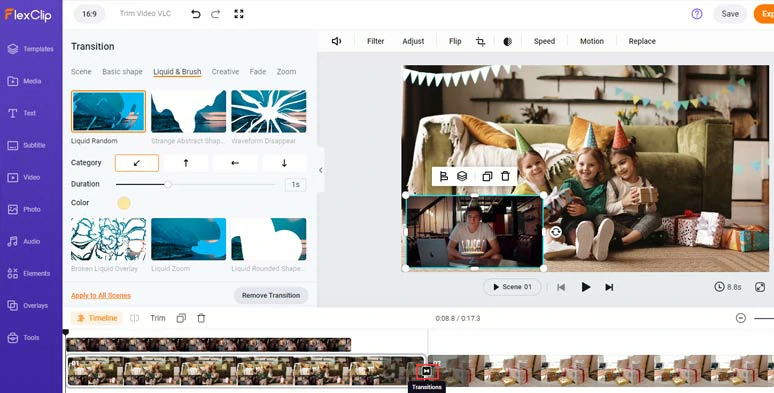Viewport: 774px width, 393px height.
Task: Open the Elements sidebar section
Action: (29, 274)
